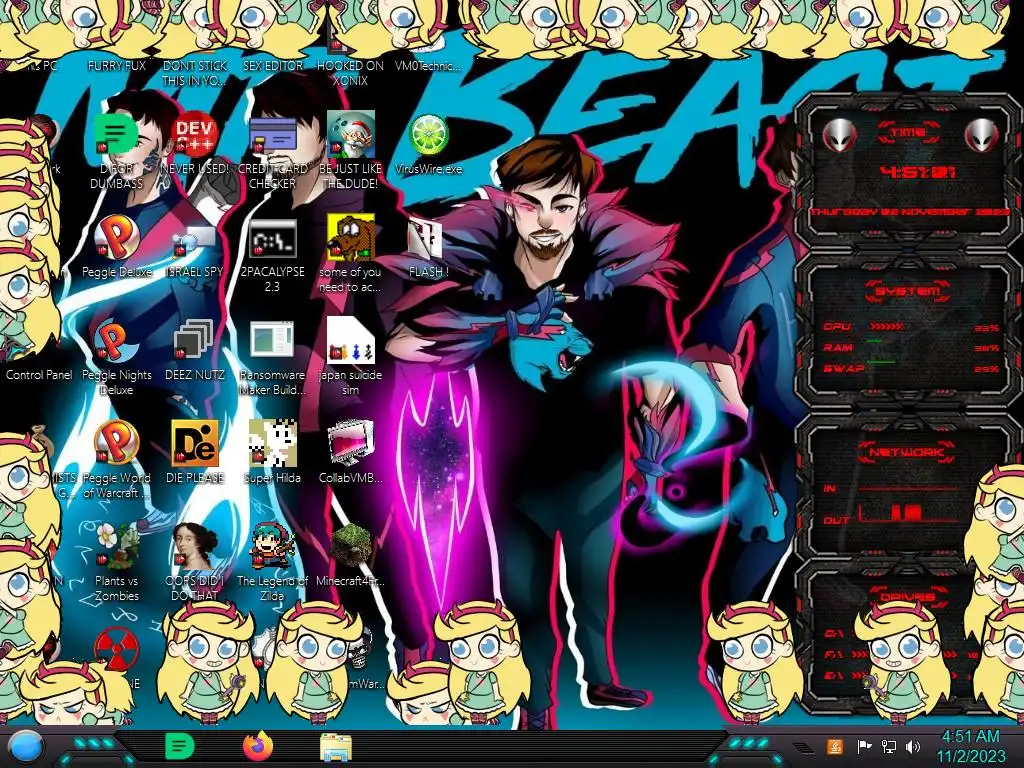Select the Santa icon BE JUST LIKE THE DUDE!
The image size is (1024, 768).
click(x=351, y=134)
